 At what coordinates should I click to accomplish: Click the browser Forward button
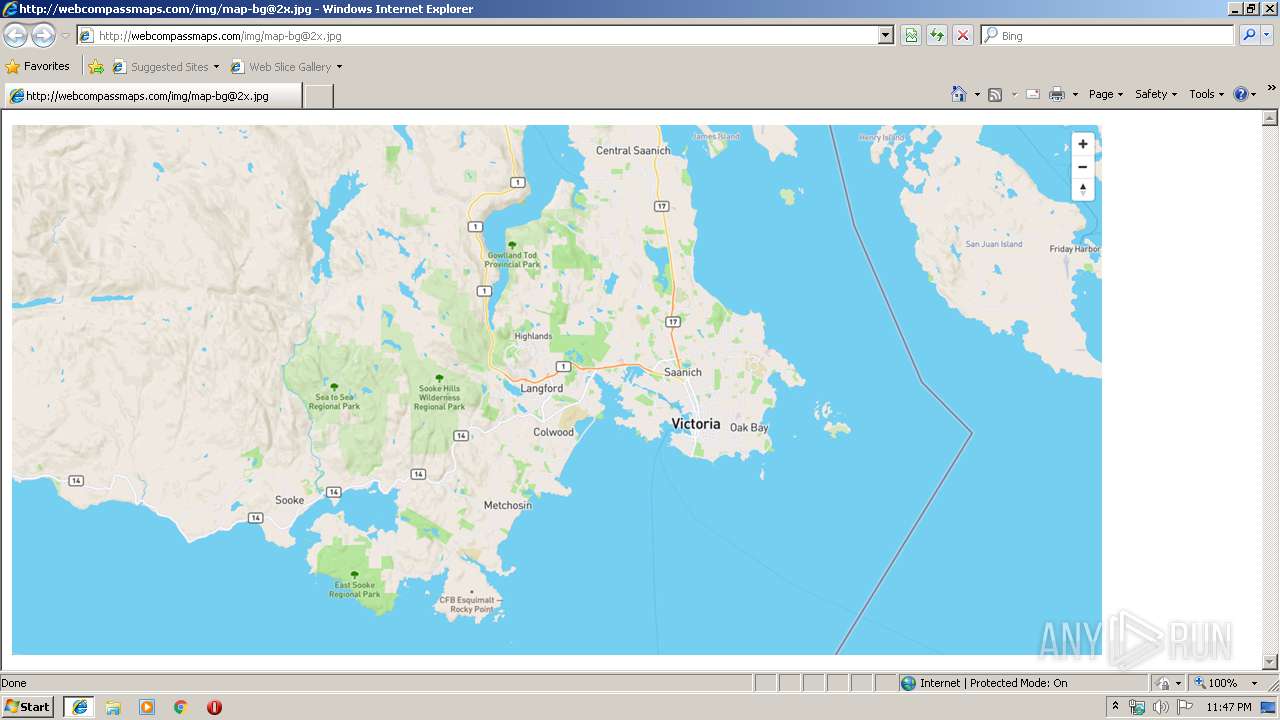click(43, 36)
